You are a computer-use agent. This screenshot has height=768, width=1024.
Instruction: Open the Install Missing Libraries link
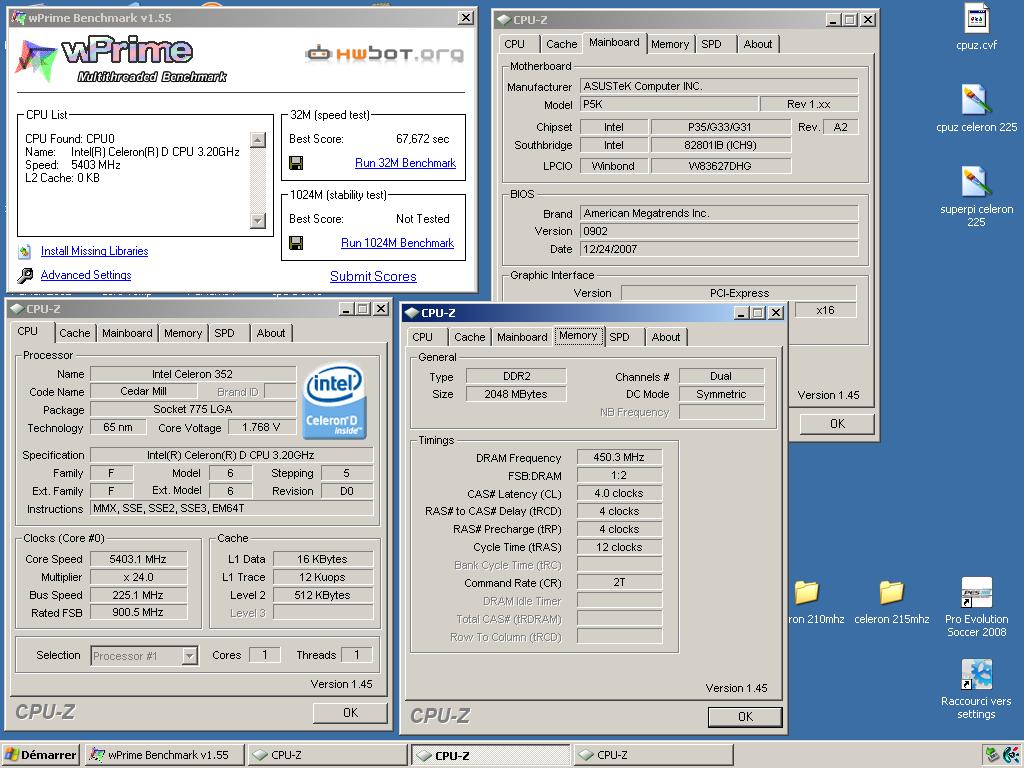click(x=95, y=251)
